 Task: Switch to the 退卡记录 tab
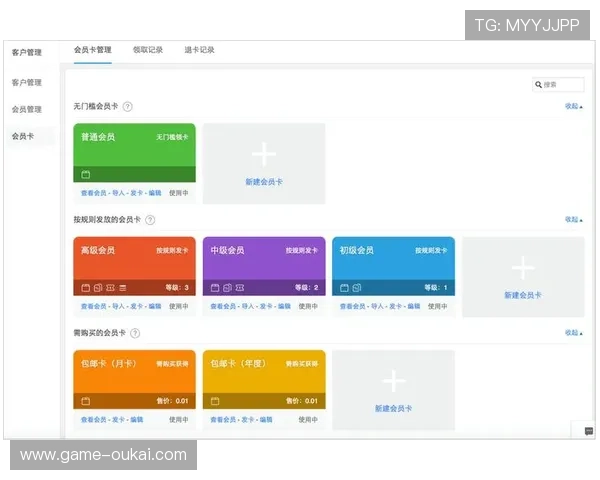click(199, 50)
